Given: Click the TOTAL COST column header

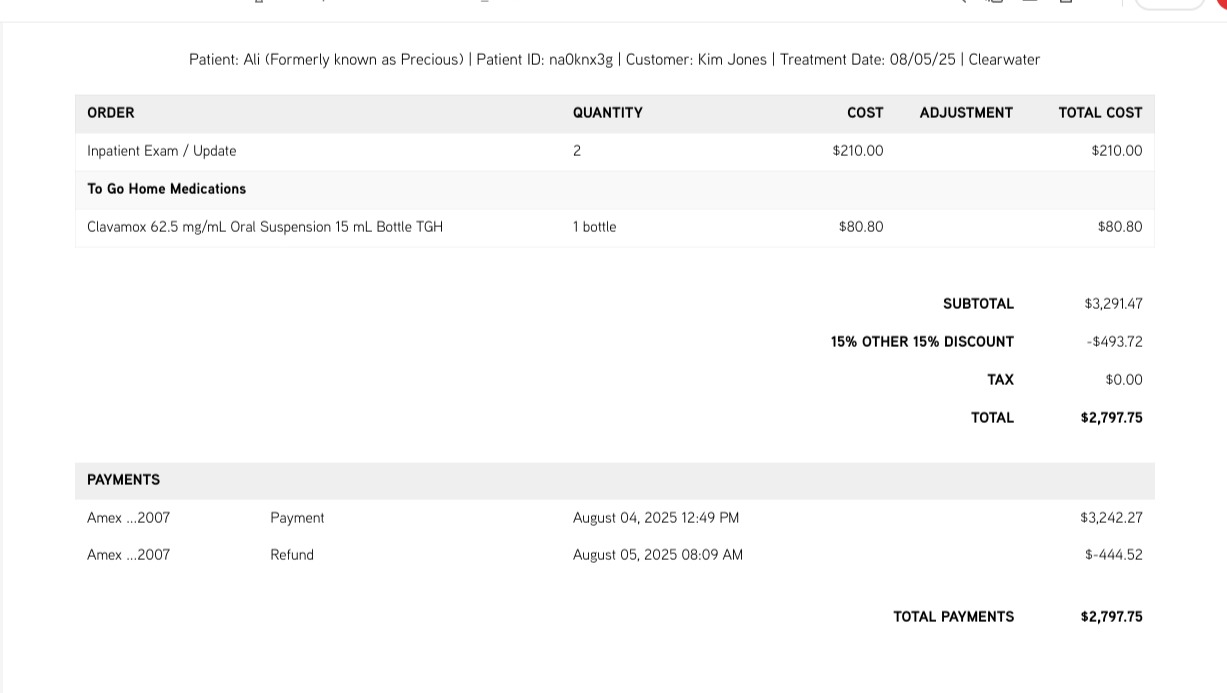Looking at the screenshot, I should click(x=1100, y=113).
